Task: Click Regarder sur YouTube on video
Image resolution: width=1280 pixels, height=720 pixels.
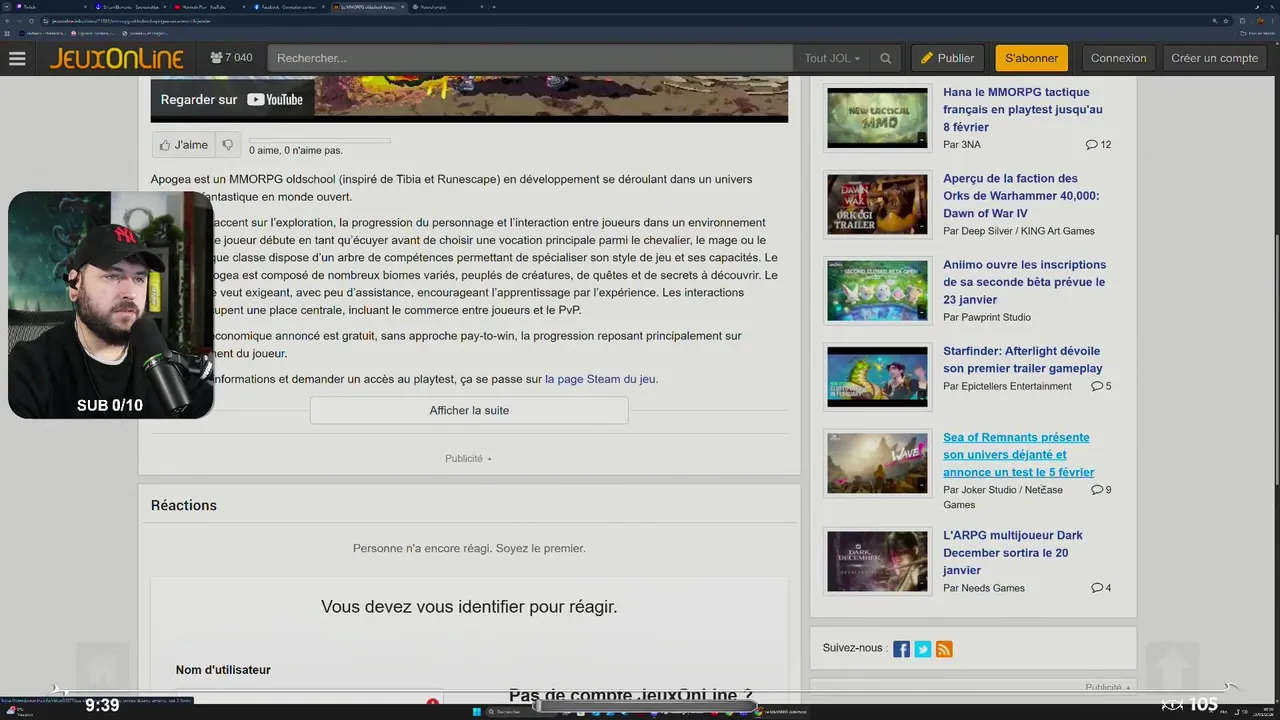Action: (231, 99)
